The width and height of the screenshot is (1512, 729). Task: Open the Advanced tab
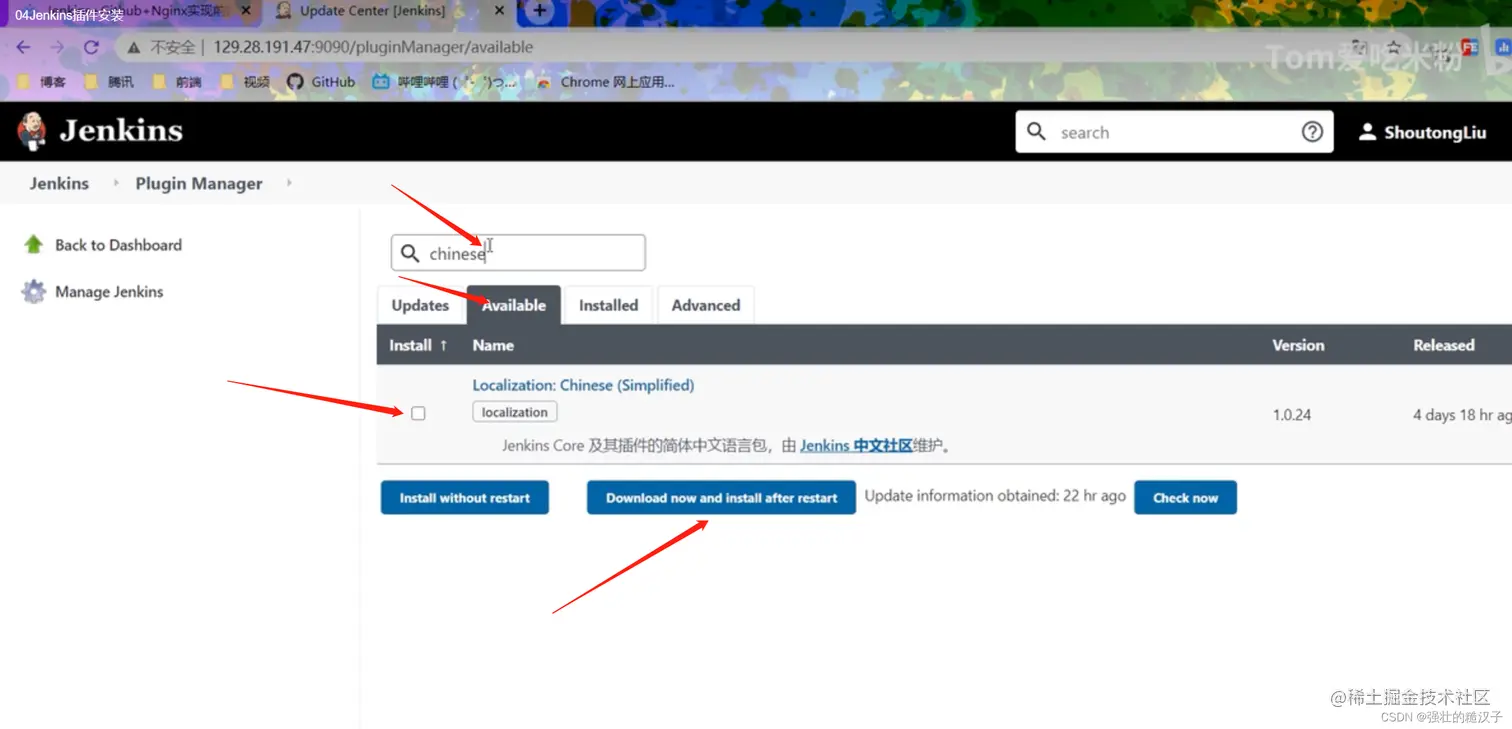point(706,305)
